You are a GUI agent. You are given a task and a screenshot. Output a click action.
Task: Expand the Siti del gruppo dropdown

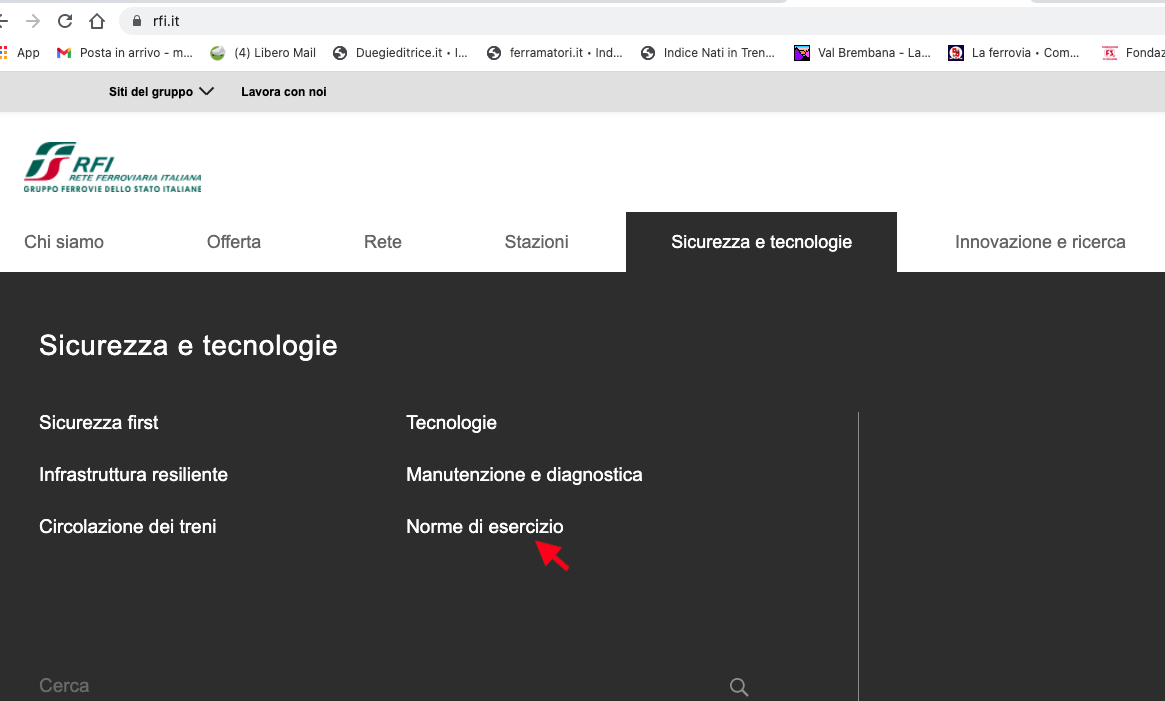161,92
